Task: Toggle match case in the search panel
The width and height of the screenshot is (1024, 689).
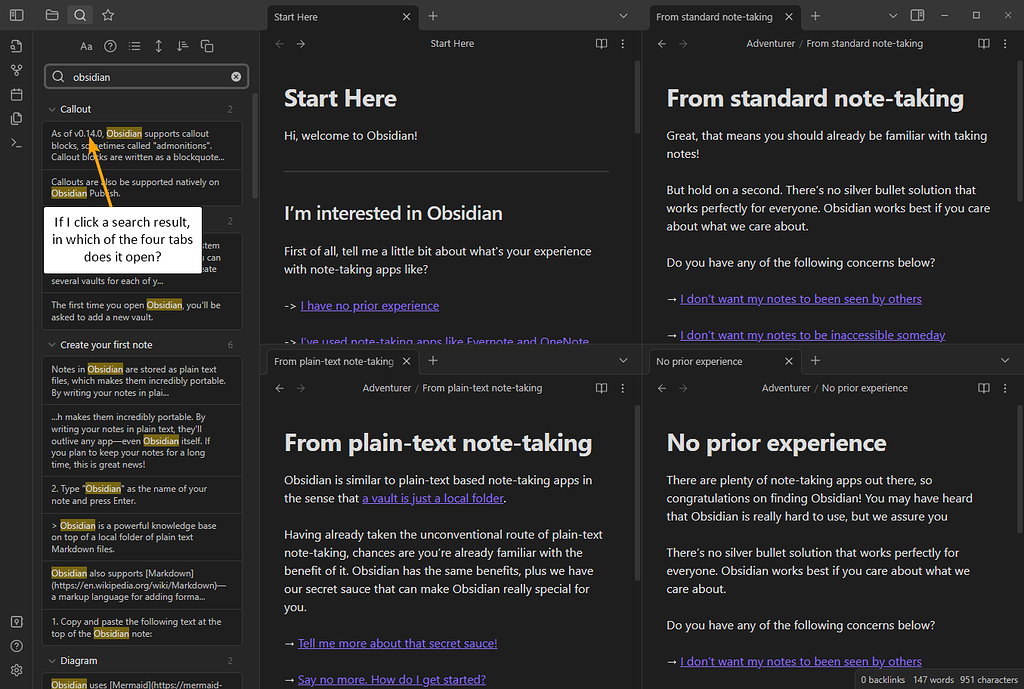Action: coord(86,46)
